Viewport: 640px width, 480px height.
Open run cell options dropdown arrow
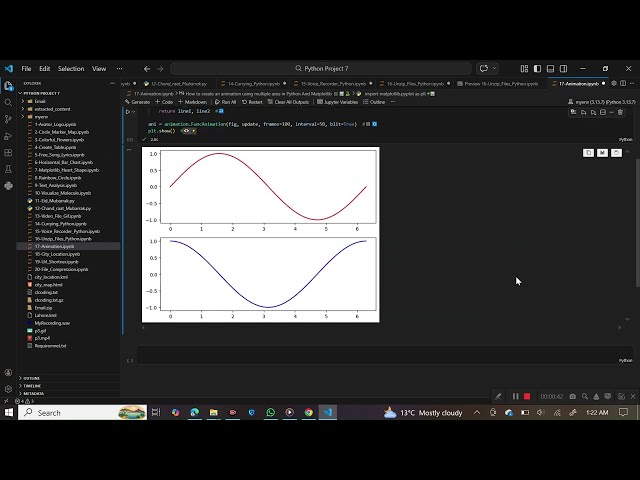click(x=133, y=111)
